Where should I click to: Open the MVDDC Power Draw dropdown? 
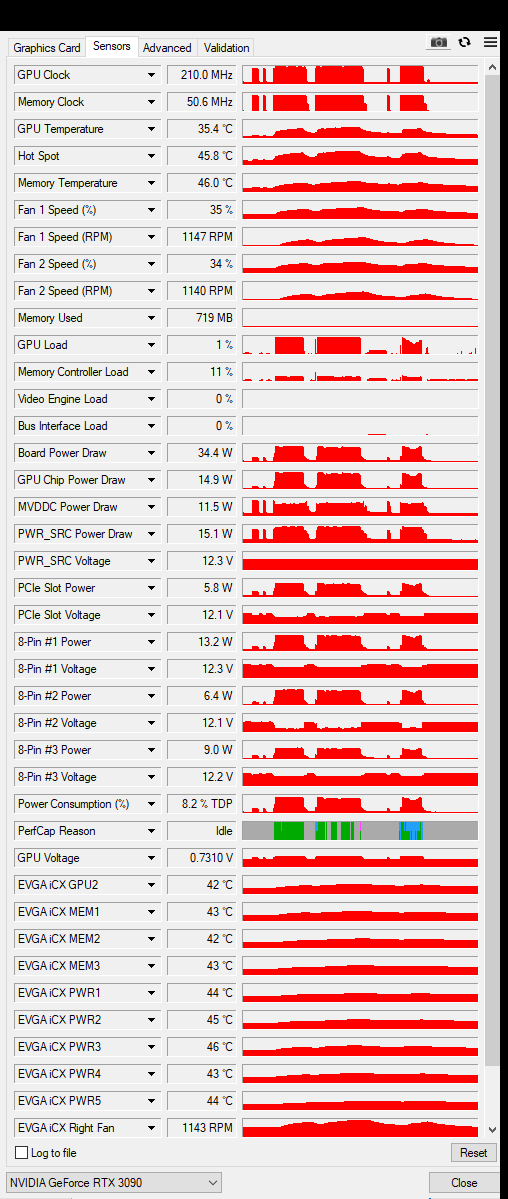tap(151, 507)
